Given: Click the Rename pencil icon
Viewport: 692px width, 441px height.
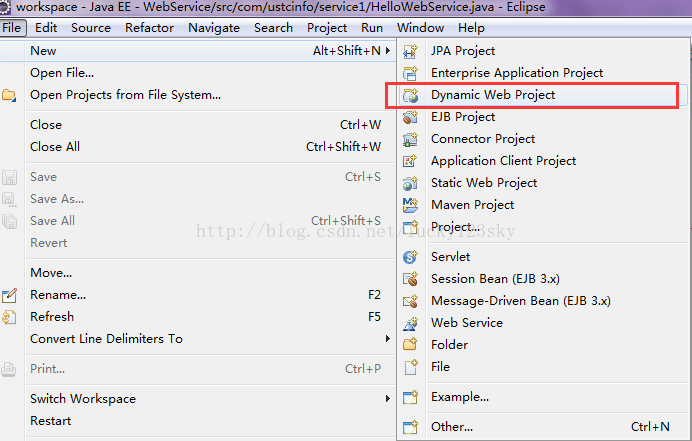Looking at the screenshot, I should [10, 295].
